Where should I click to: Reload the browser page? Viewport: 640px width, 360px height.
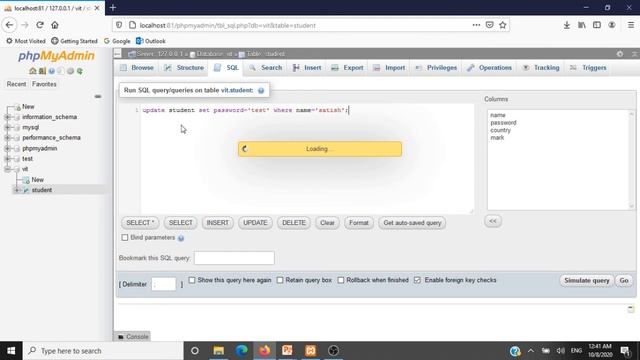pos(40,25)
